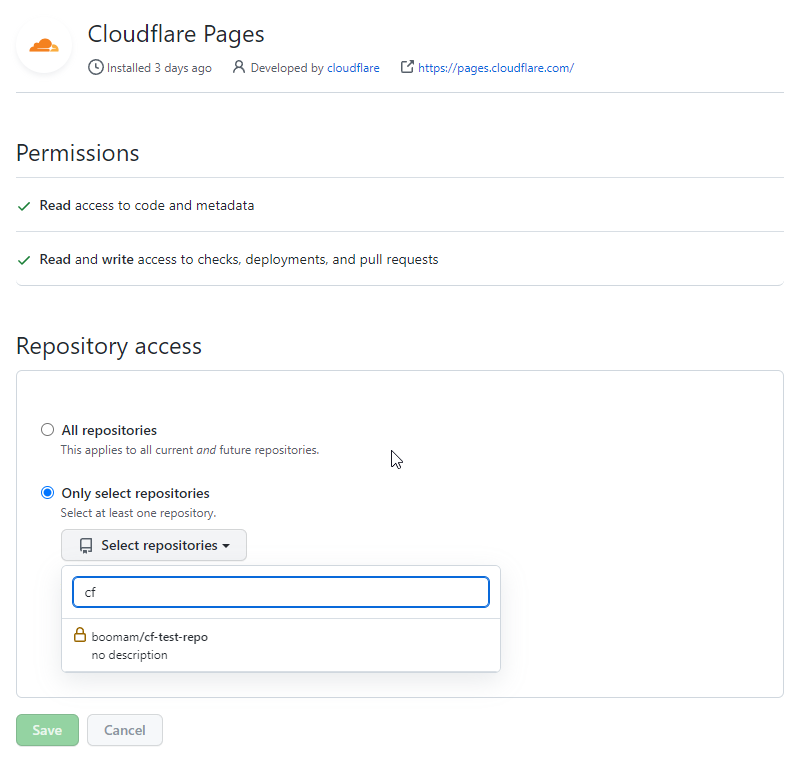Viewport: 794px width, 762px height.
Task: Collapse the Select repositories dropdown arrow
Action: point(226,546)
